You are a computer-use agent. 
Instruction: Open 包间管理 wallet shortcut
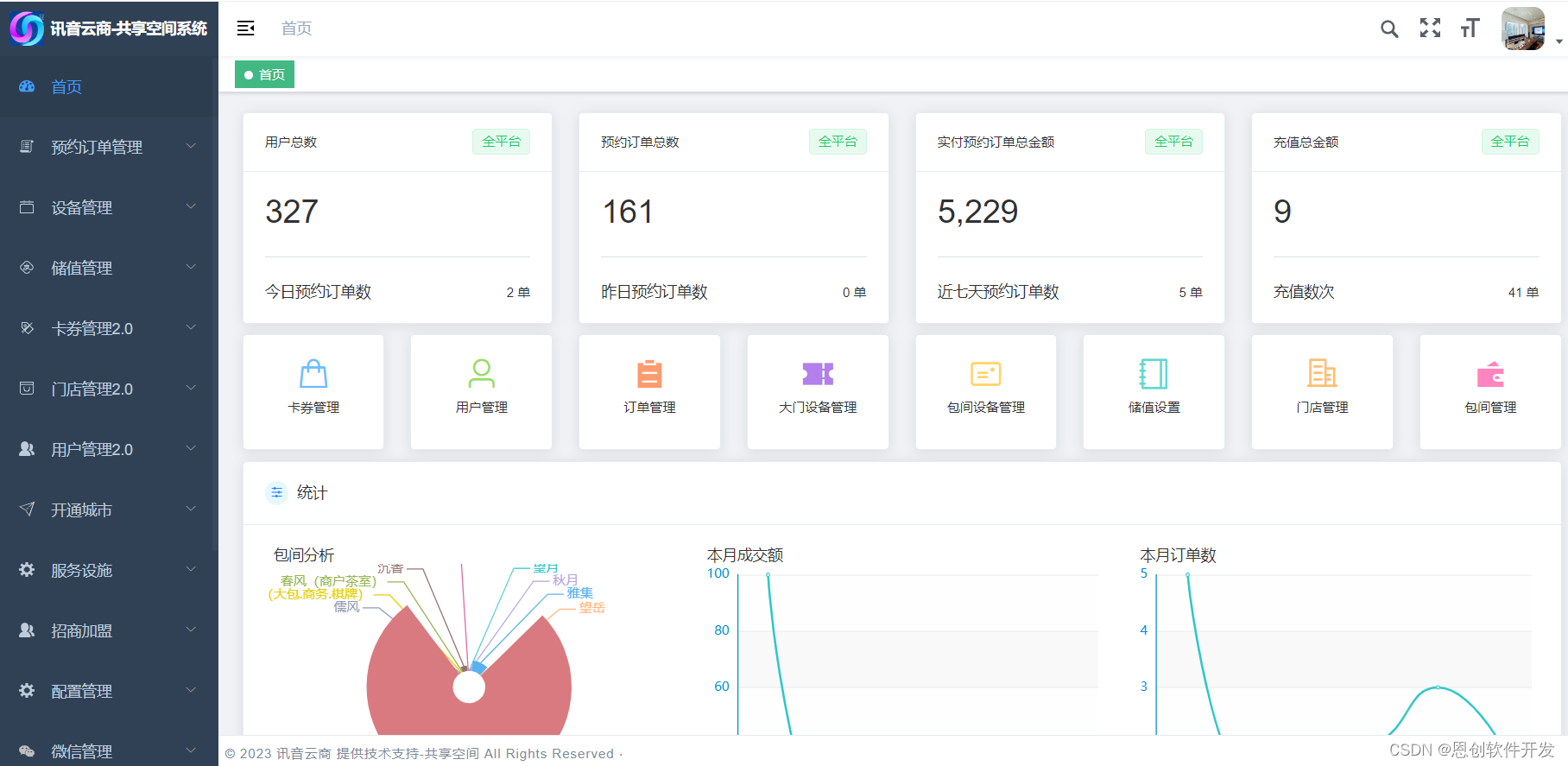point(1490,391)
